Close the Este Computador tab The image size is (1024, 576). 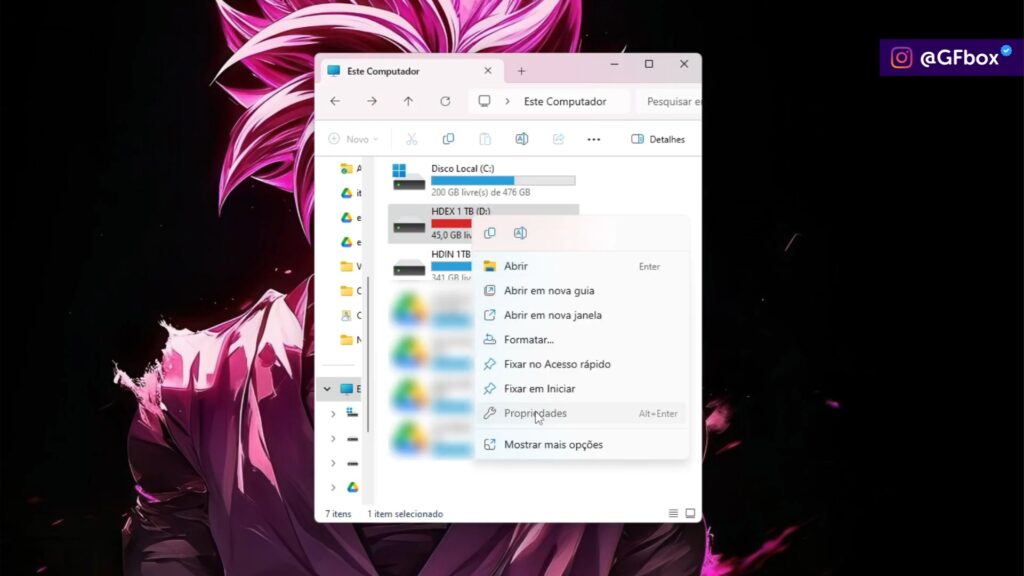(488, 71)
